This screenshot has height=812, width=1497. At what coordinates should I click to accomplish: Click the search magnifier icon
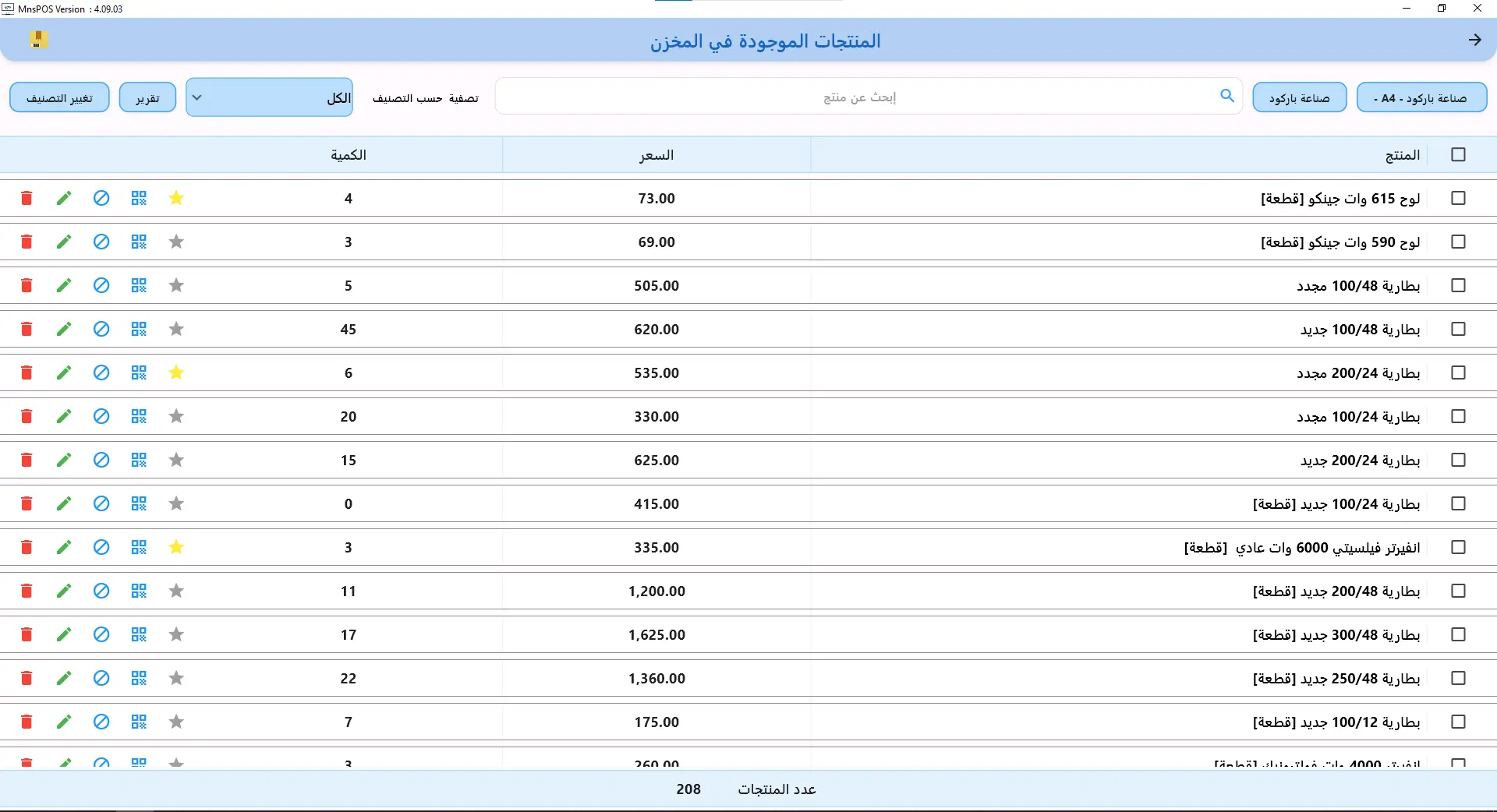1226,96
